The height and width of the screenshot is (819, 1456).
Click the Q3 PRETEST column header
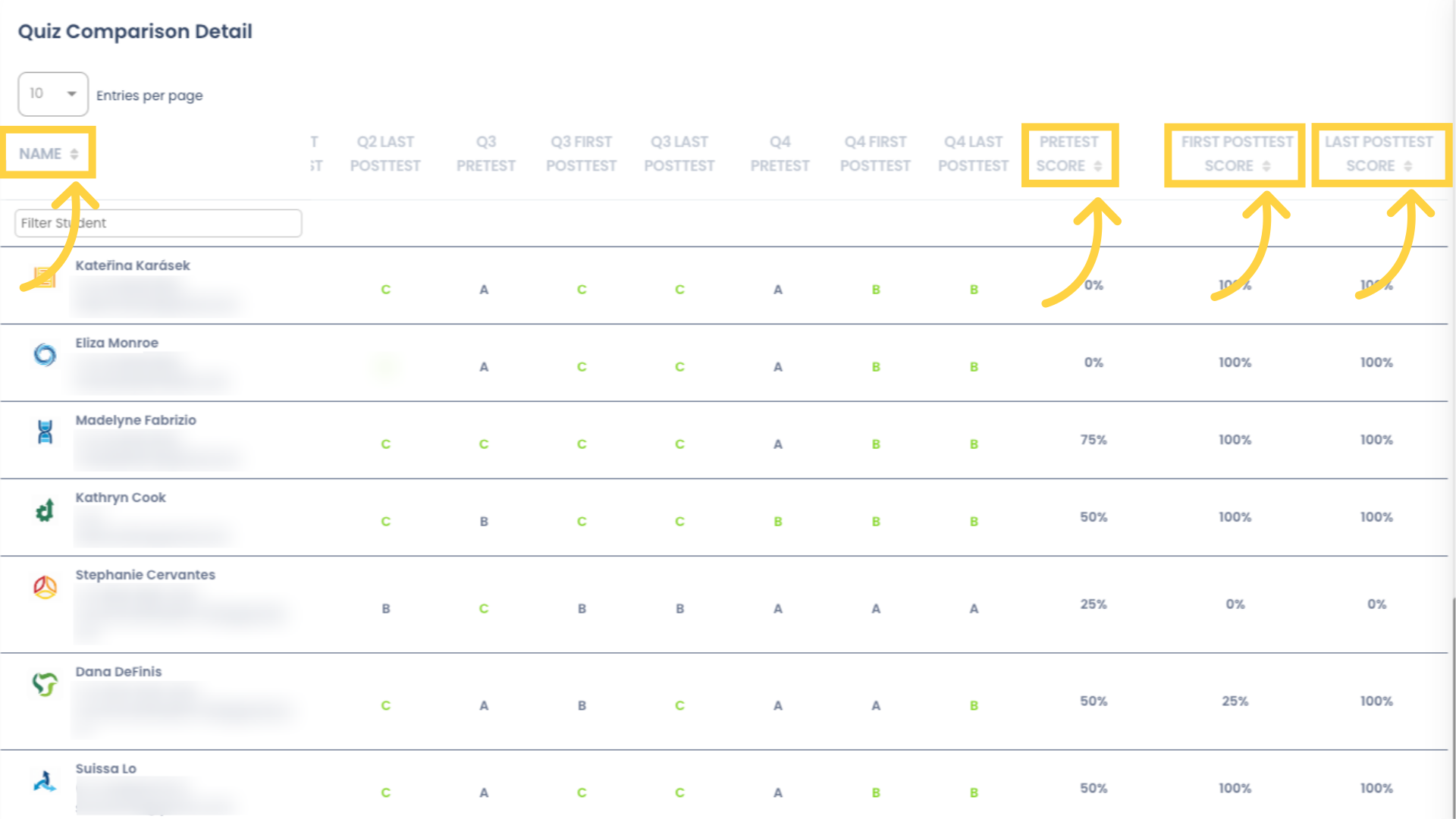coord(485,154)
